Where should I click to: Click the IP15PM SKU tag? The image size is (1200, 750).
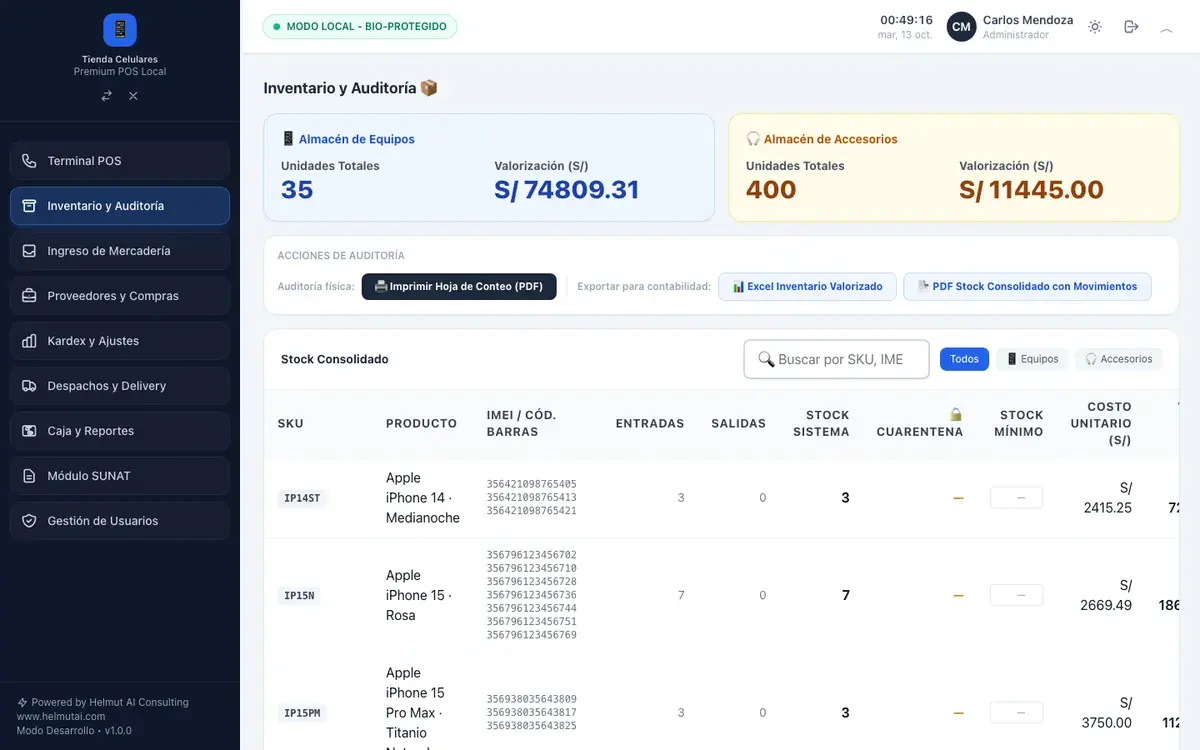click(x=302, y=713)
